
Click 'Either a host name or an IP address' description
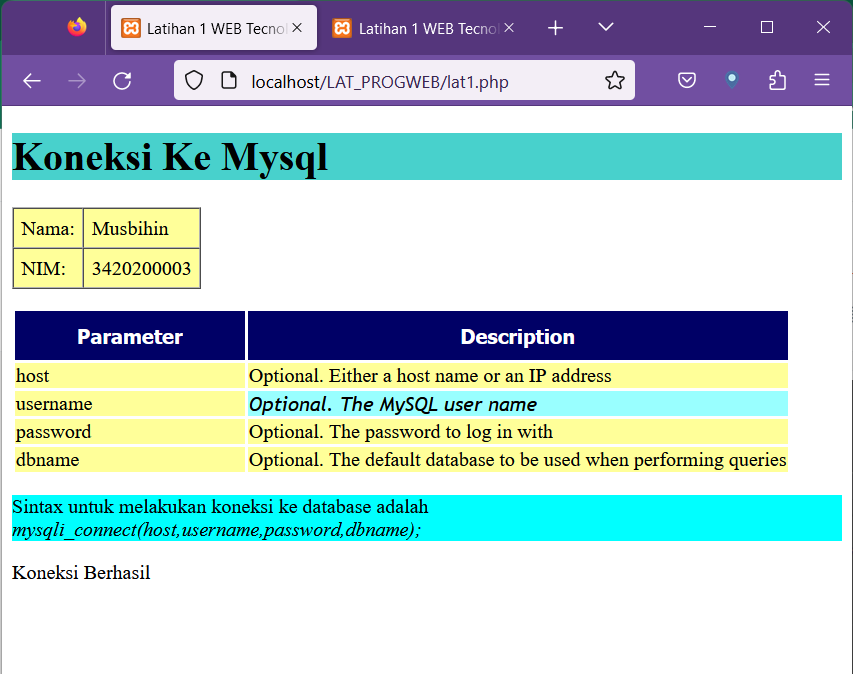click(518, 376)
